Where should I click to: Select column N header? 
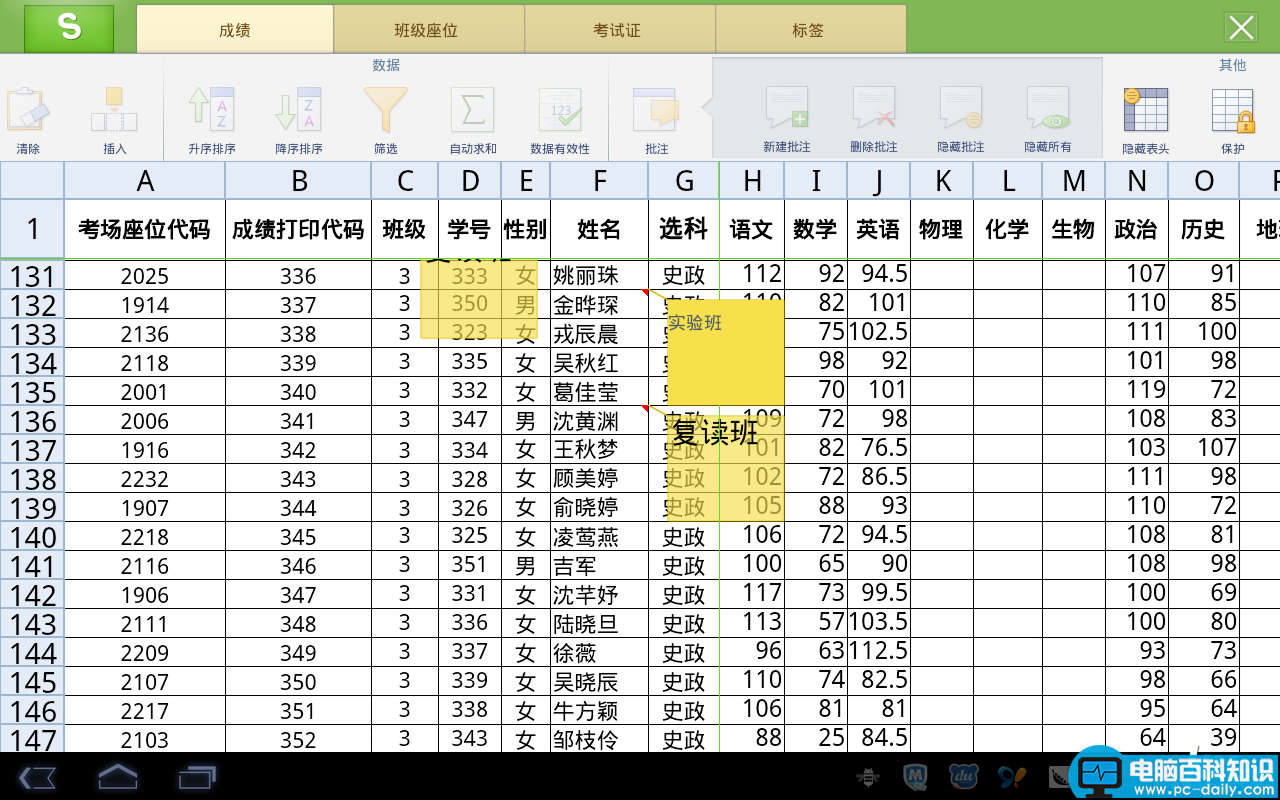(x=1136, y=181)
